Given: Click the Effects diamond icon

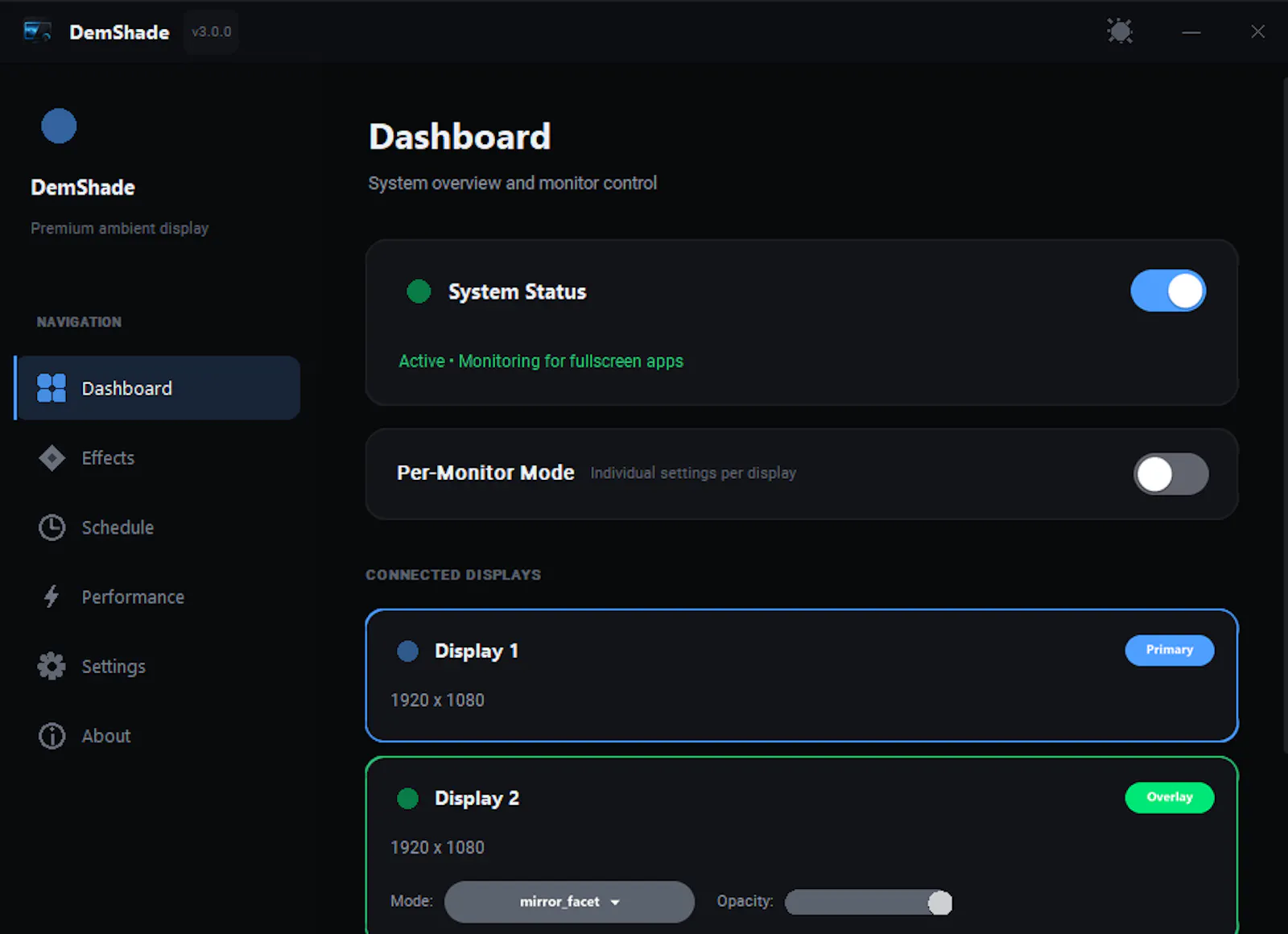Looking at the screenshot, I should (x=52, y=458).
